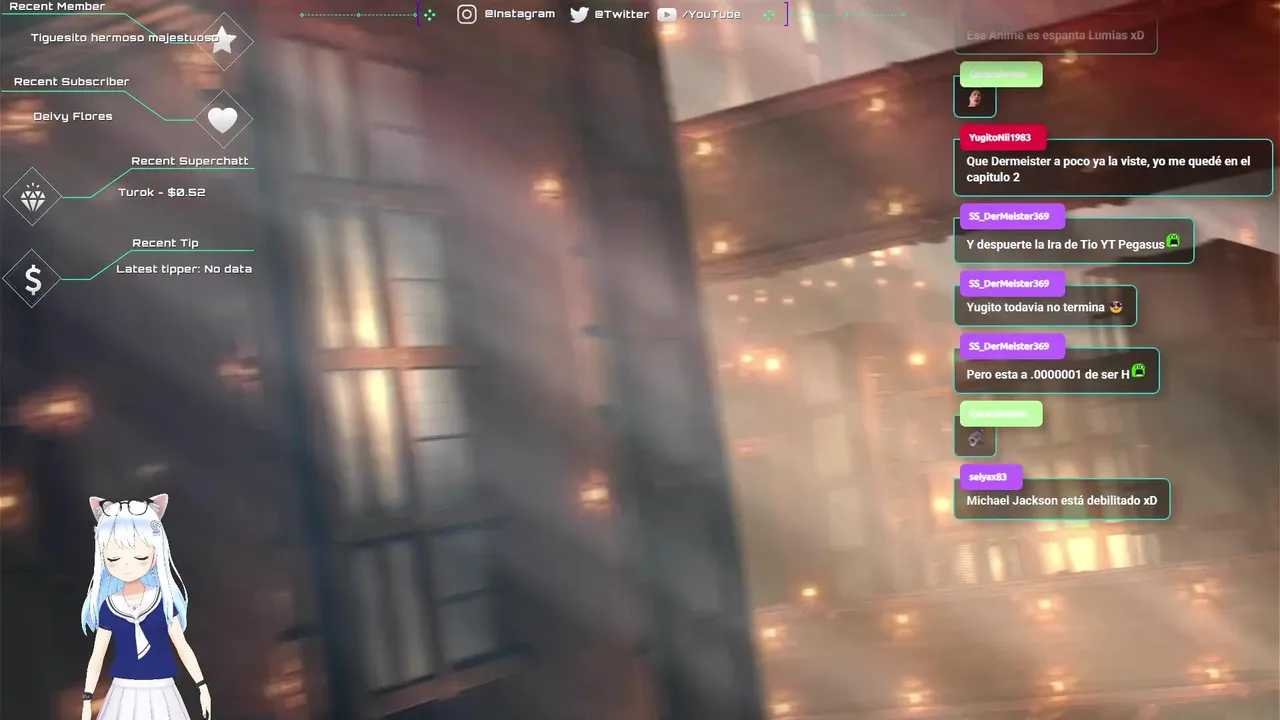Click the superchat entry 'Turok - $0.52'

click(x=162, y=192)
